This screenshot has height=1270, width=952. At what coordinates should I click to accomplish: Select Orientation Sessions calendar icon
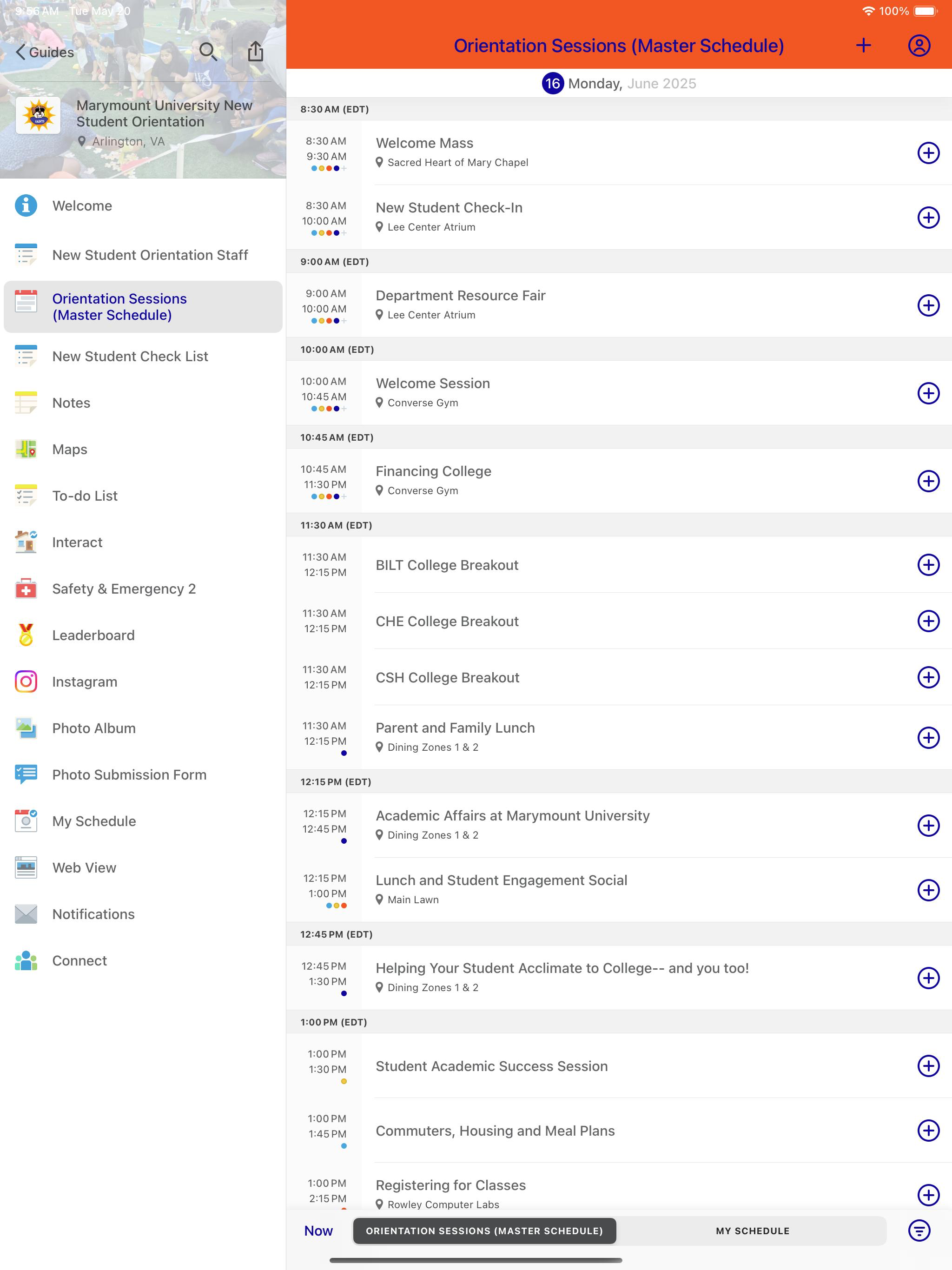26,301
